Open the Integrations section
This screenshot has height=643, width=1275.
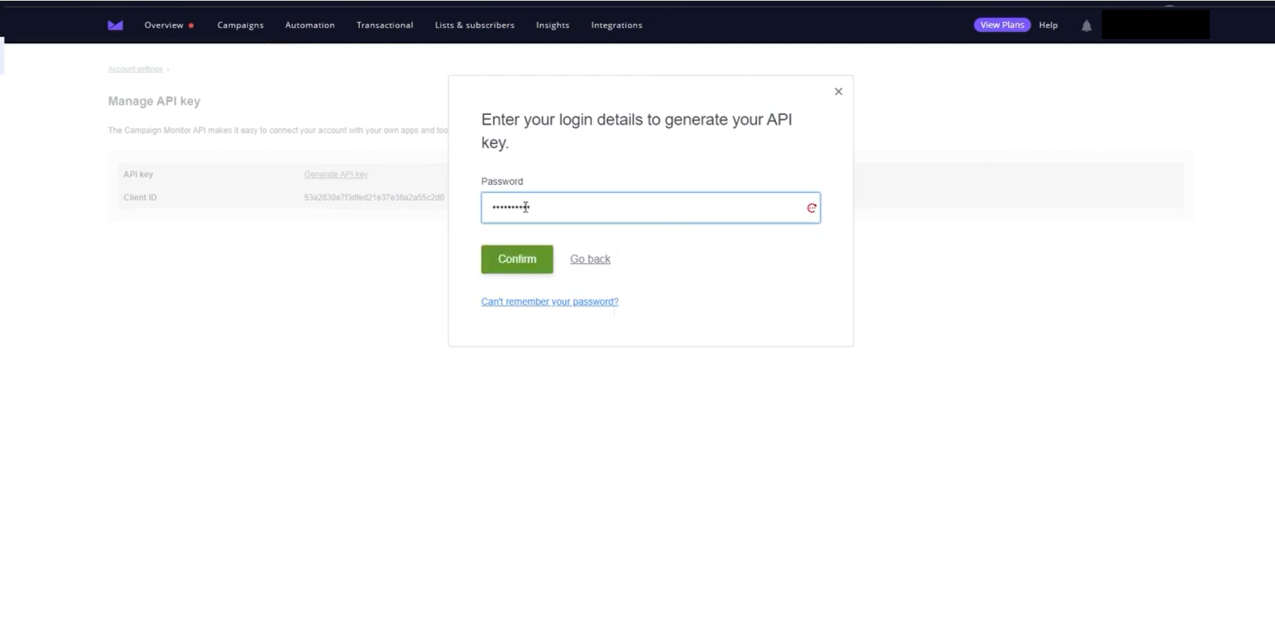coord(616,25)
